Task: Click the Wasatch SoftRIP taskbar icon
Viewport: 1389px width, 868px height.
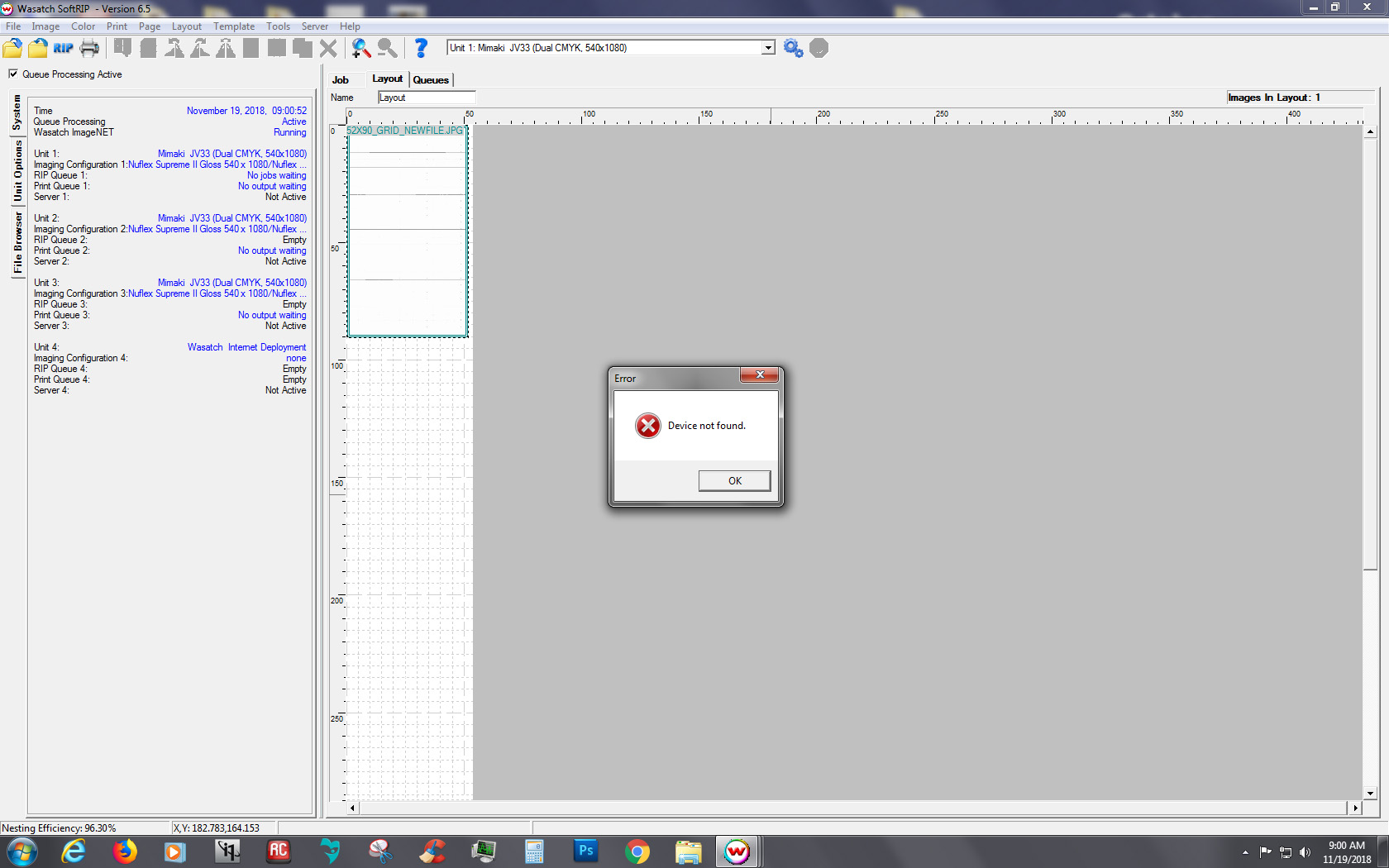Action: (737, 851)
